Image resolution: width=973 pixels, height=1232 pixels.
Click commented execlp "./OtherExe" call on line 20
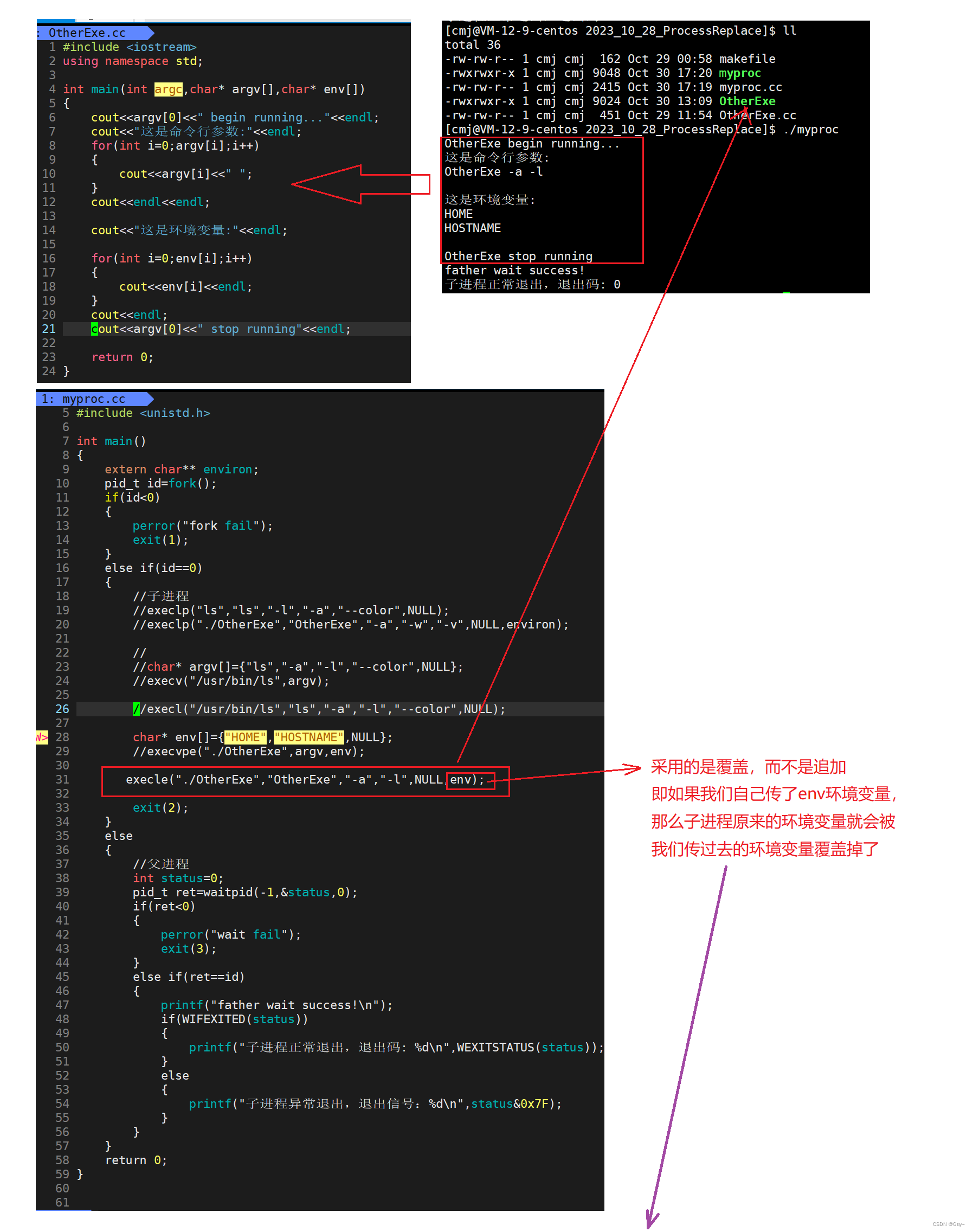[351, 625]
